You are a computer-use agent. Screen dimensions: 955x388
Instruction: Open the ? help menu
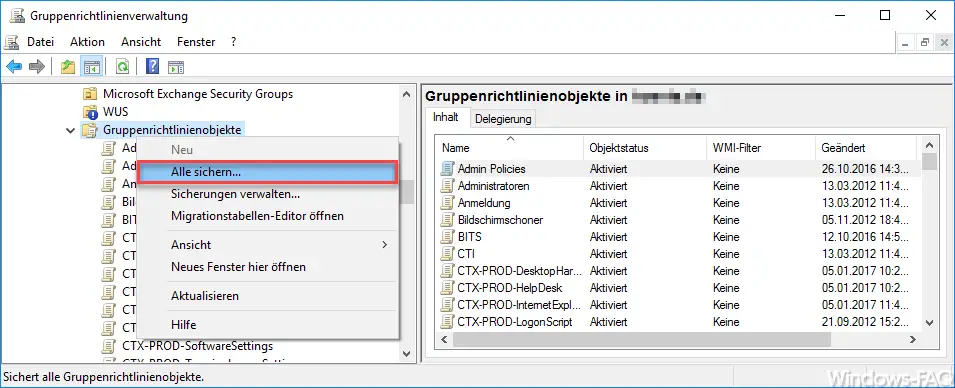(x=233, y=42)
